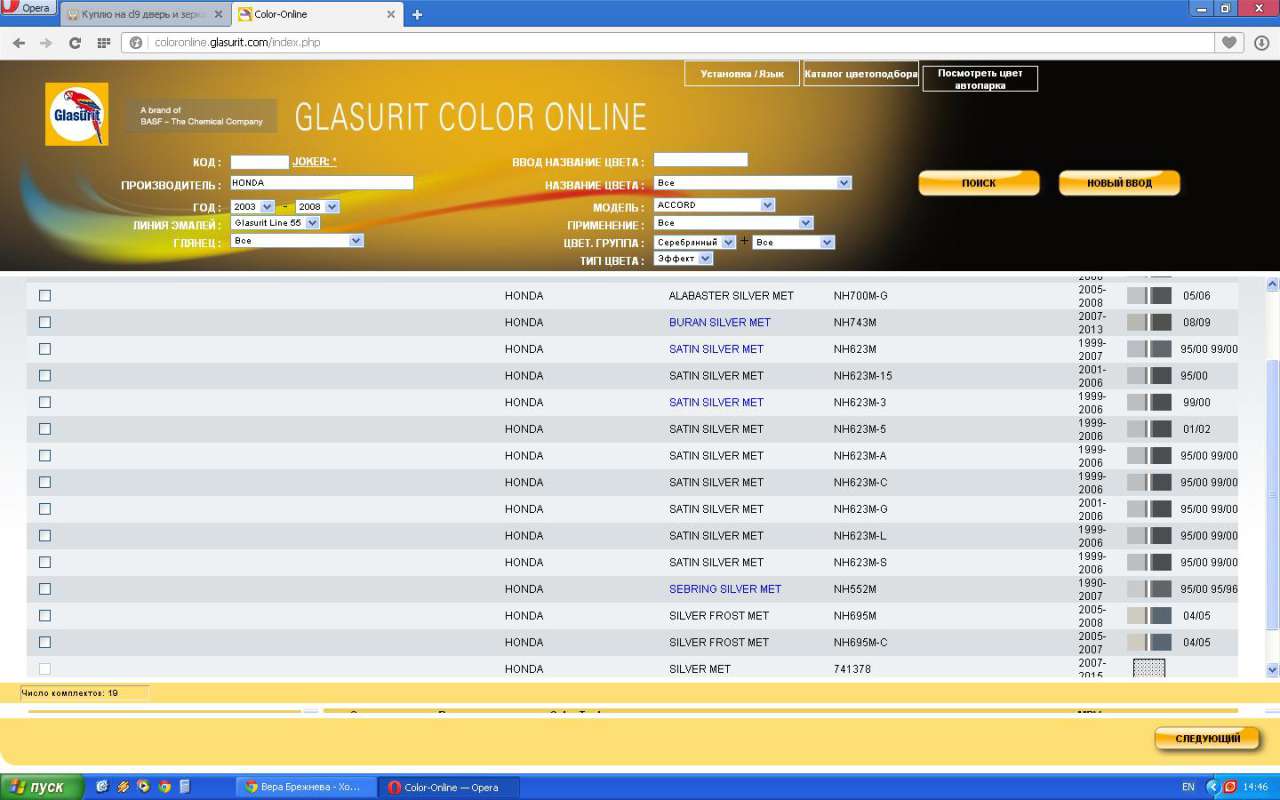Open the 'Серебряный' color group dropdown
Screen dimensions: 1280x800
[x=695, y=242]
